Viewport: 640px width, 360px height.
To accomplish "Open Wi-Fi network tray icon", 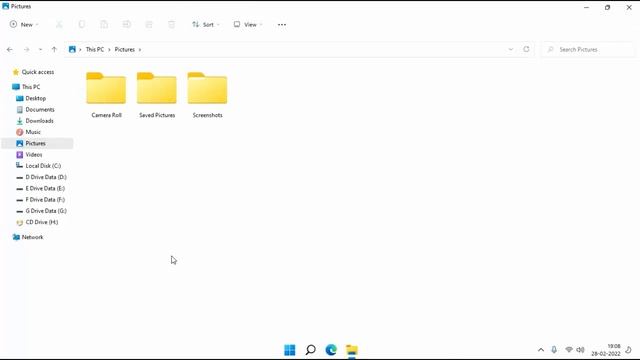I will coord(569,350).
